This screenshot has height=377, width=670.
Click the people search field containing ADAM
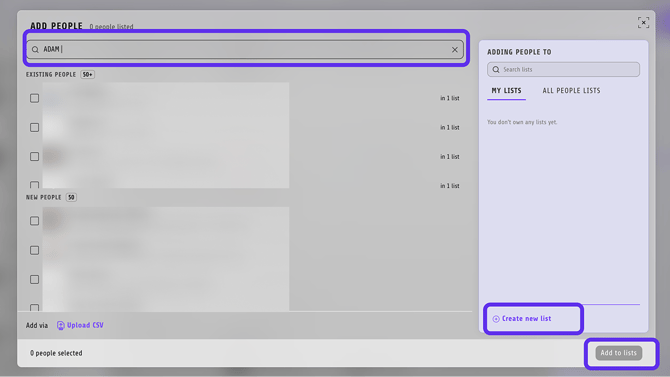245,50
